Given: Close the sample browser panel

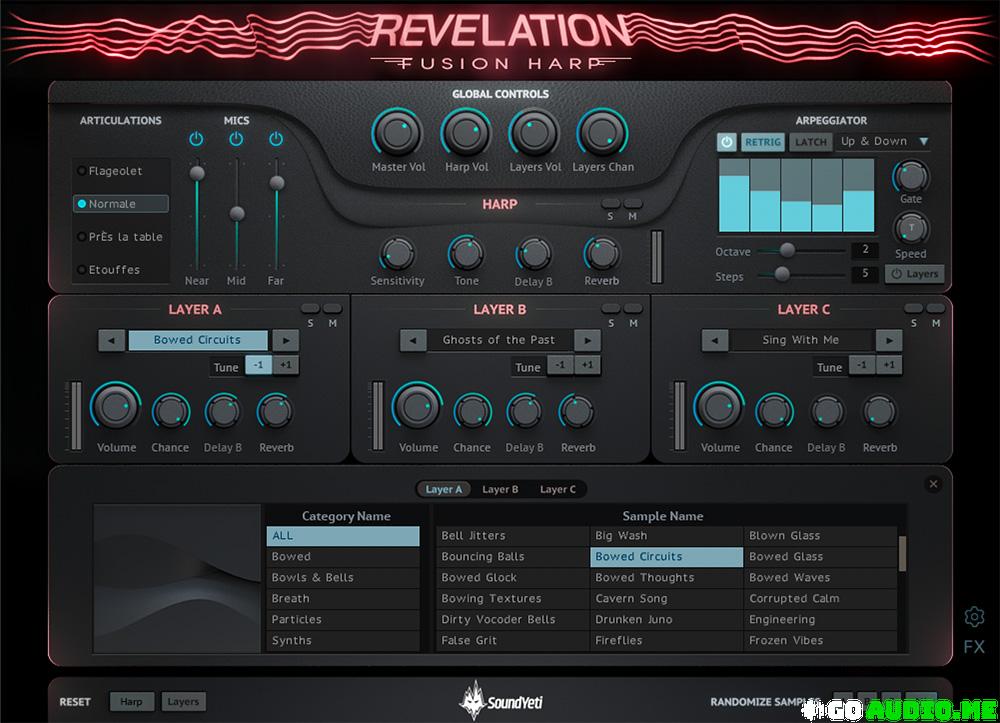Looking at the screenshot, I should pos(934,484).
